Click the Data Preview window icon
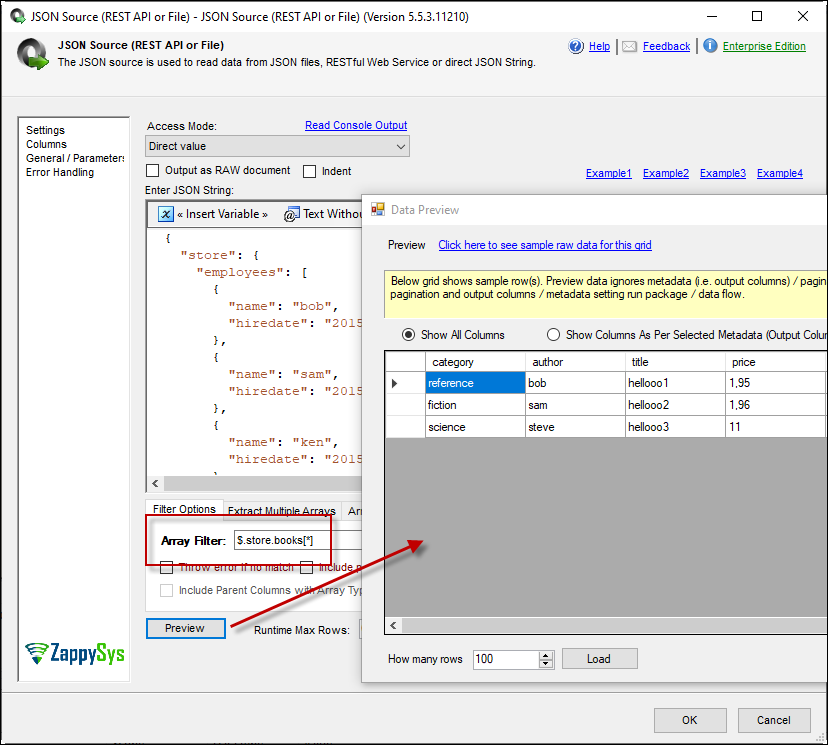Screen dimensions: 828x745 point(378,210)
